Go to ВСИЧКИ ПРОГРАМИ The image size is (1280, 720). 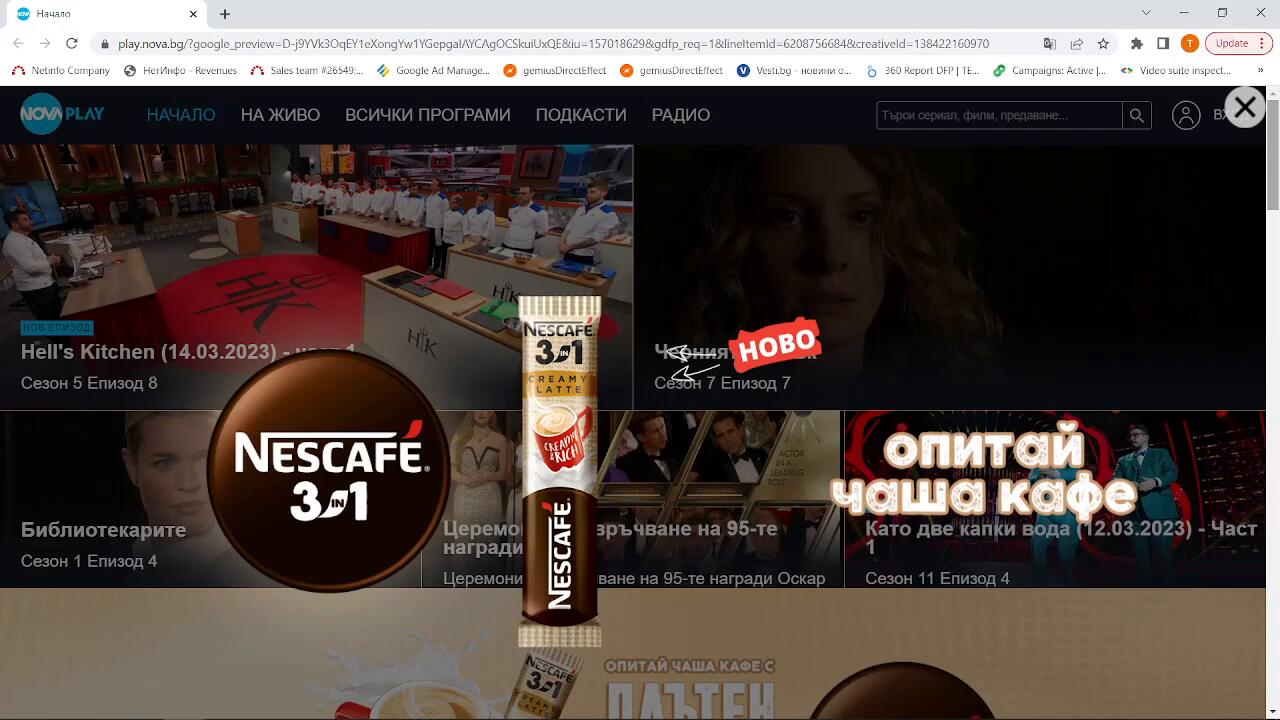click(427, 115)
